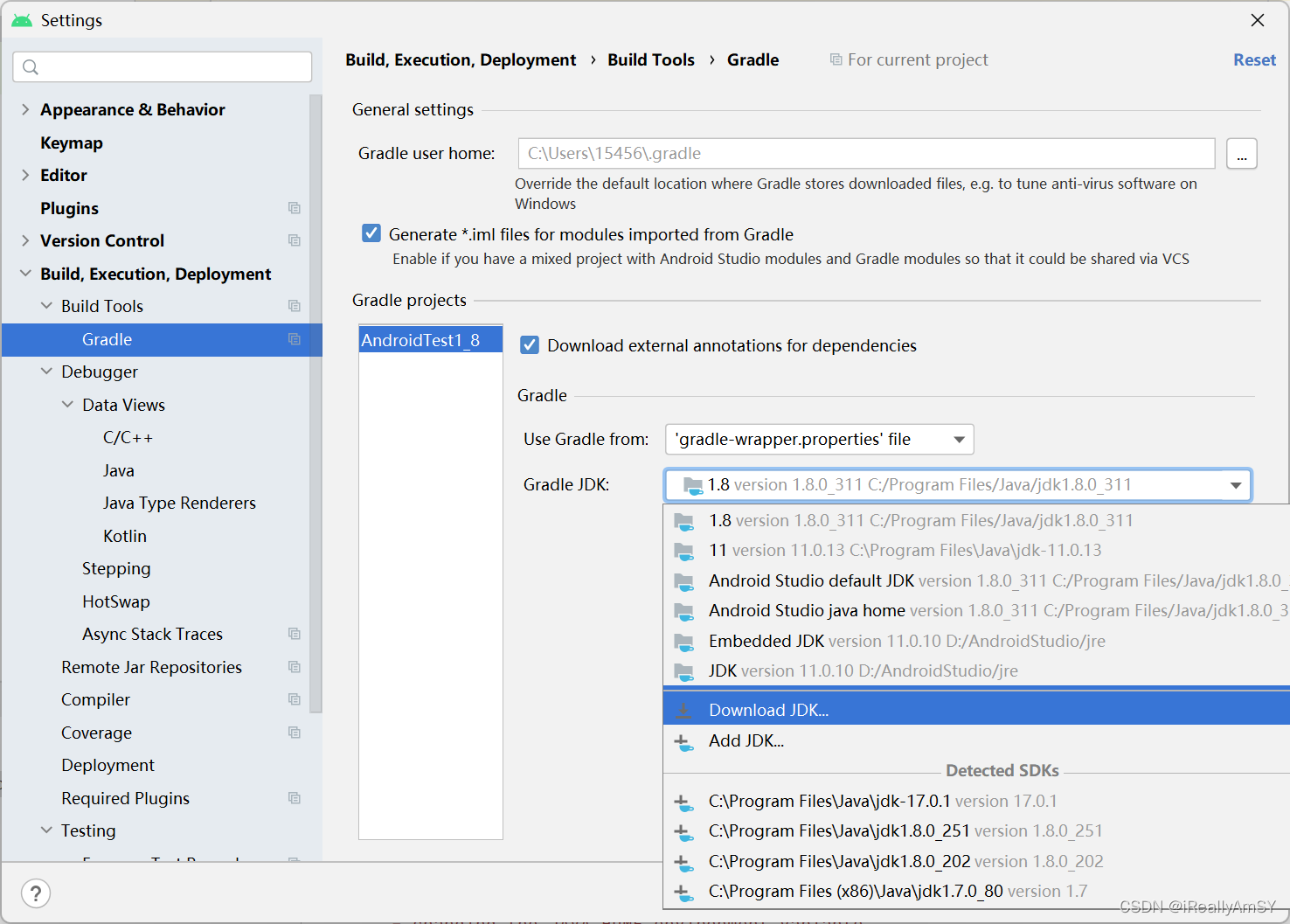Image resolution: width=1290 pixels, height=924 pixels.
Task: Expand the Editor section
Action: (25, 175)
